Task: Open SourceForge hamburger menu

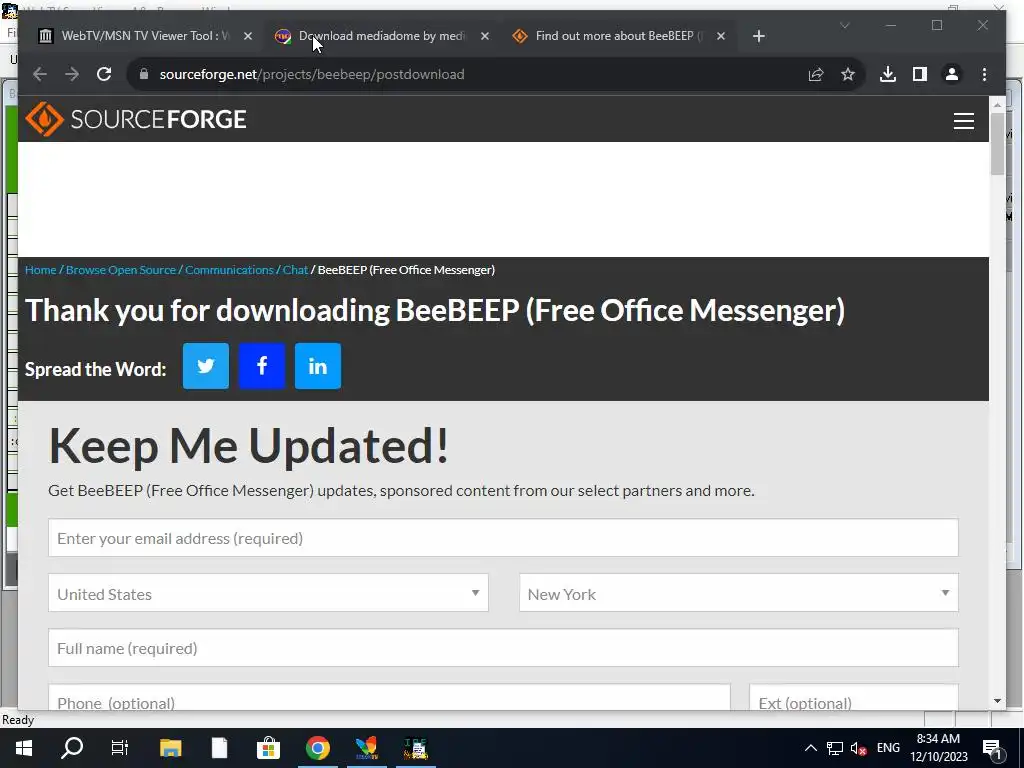Action: (x=963, y=121)
